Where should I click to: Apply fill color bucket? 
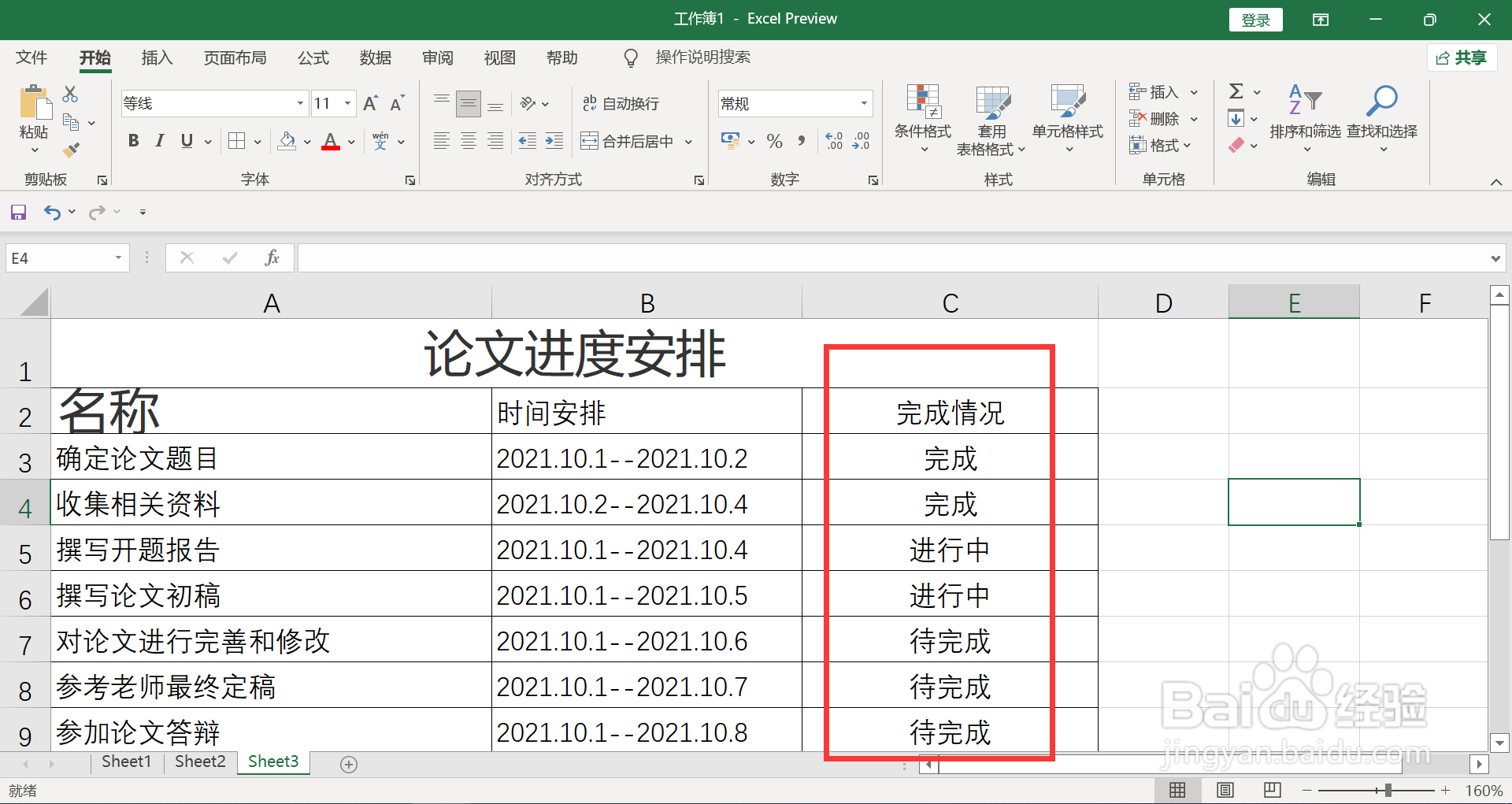pyautogui.click(x=287, y=141)
